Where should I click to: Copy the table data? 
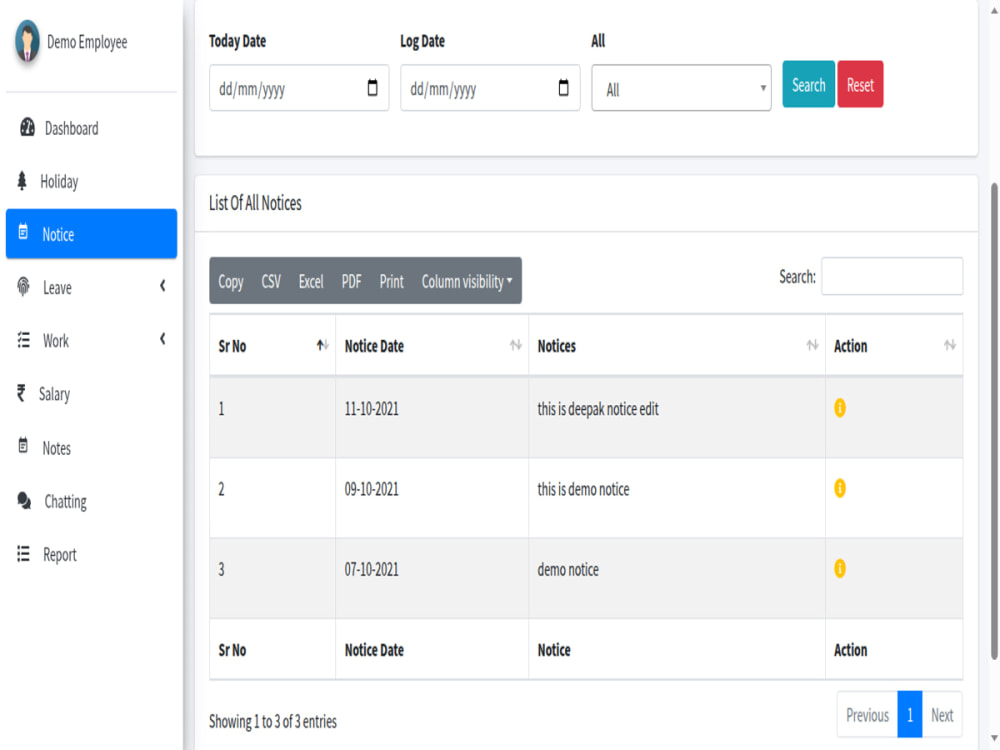tap(231, 281)
